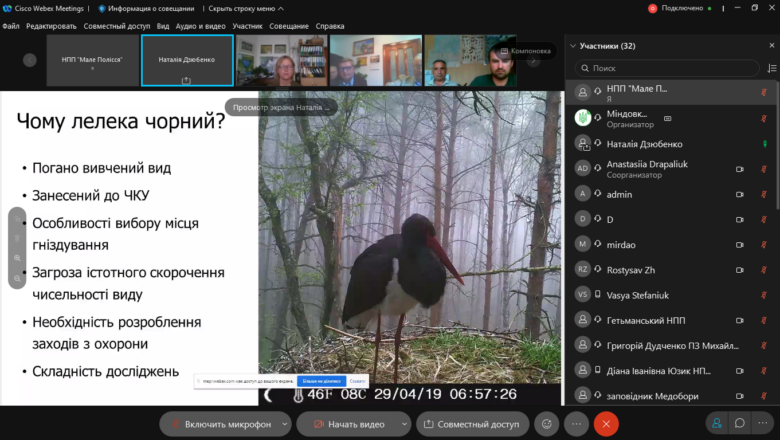Click the red leave meeting button
This screenshot has width=780, height=440.
tap(606, 424)
